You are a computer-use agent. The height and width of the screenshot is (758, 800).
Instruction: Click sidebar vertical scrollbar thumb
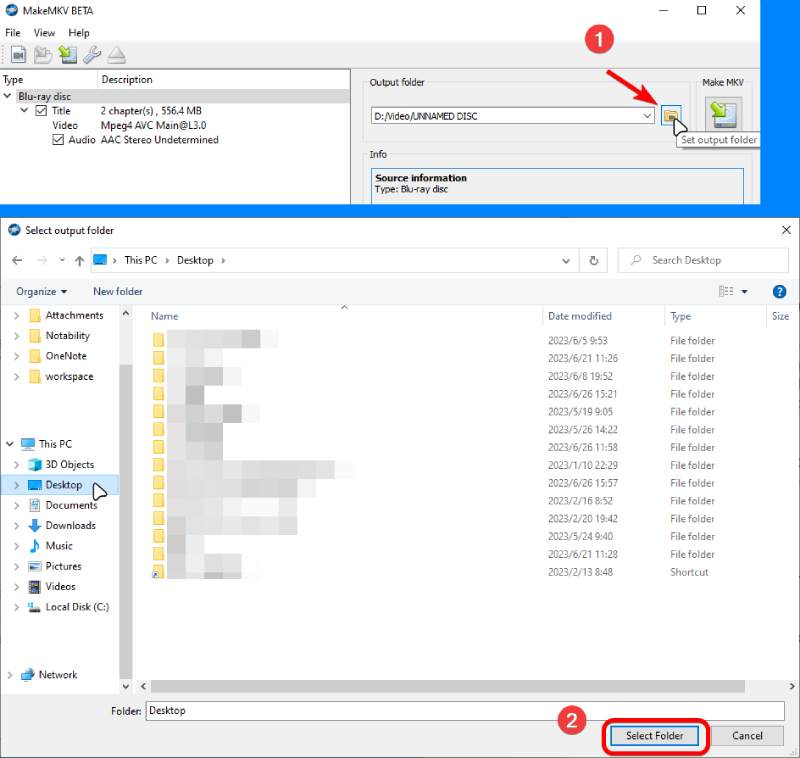pyautogui.click(x=126, y=520)
